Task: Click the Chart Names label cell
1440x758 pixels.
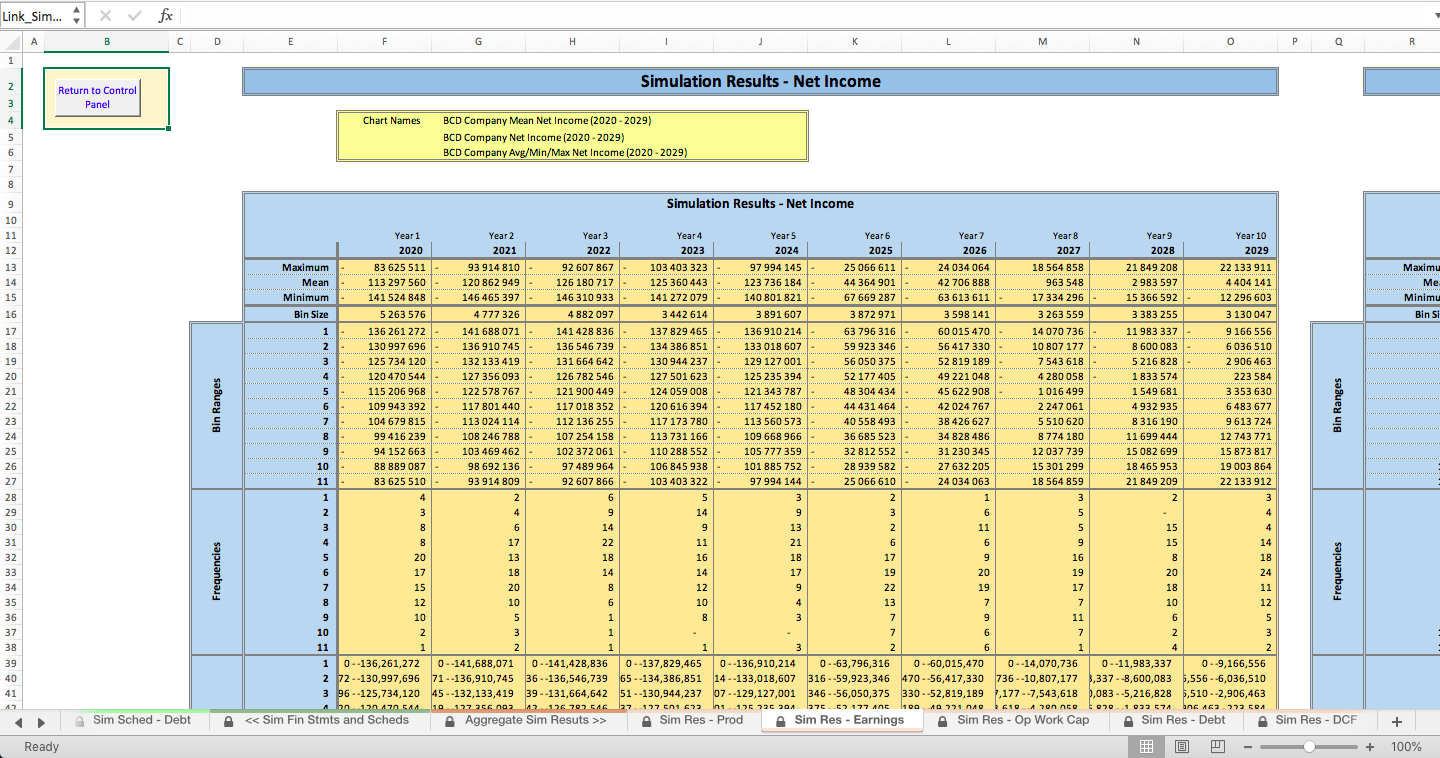Action: coord(391,120)
